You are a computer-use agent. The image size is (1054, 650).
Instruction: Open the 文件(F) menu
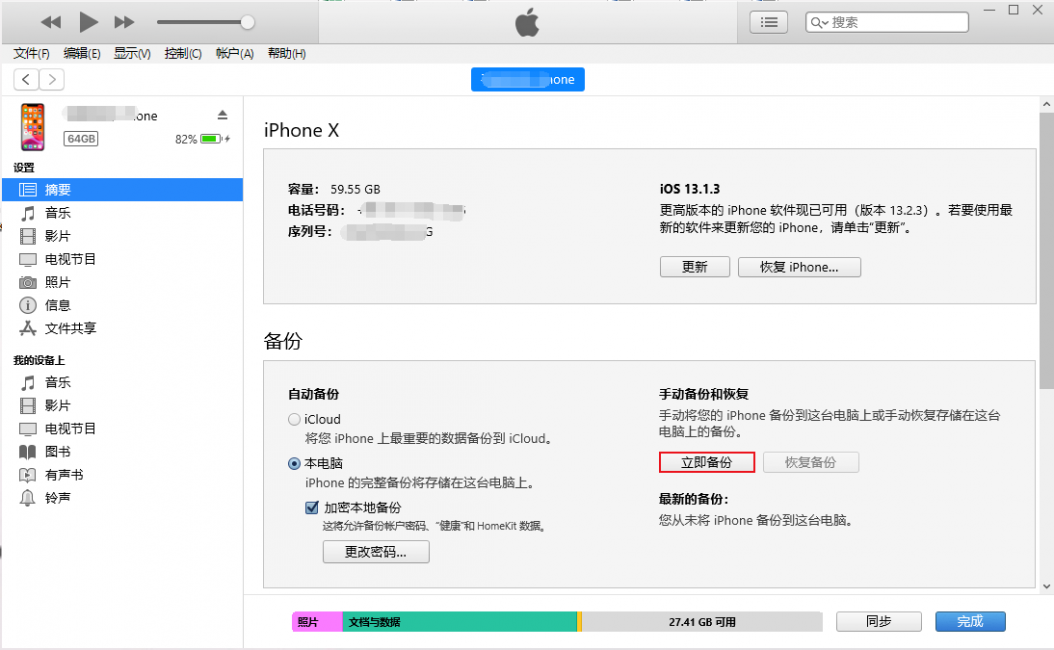click(x=32, y=53)
